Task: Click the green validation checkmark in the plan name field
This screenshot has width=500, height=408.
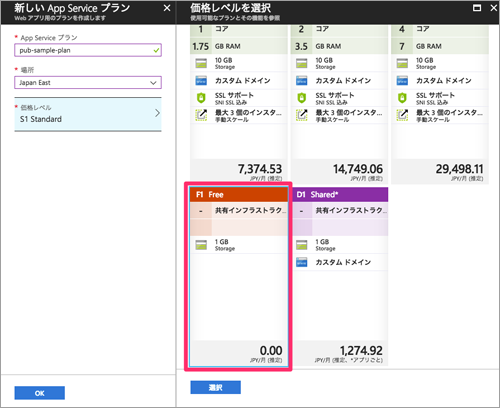Action: pos(156,51)
